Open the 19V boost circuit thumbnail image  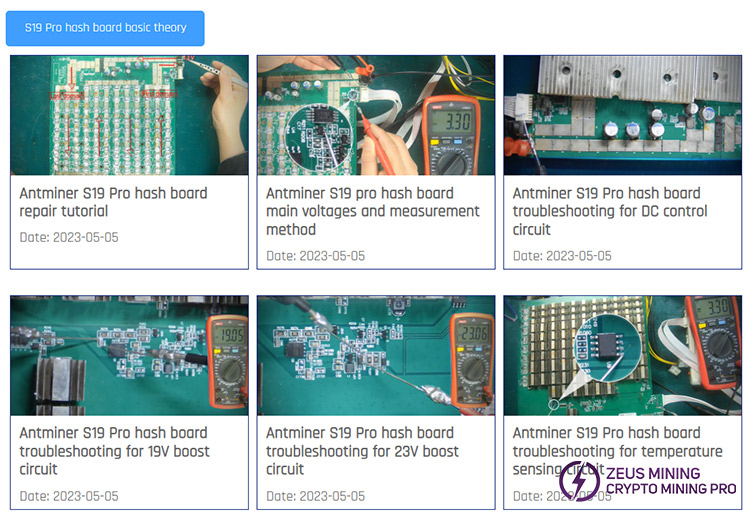coord(129,356)
